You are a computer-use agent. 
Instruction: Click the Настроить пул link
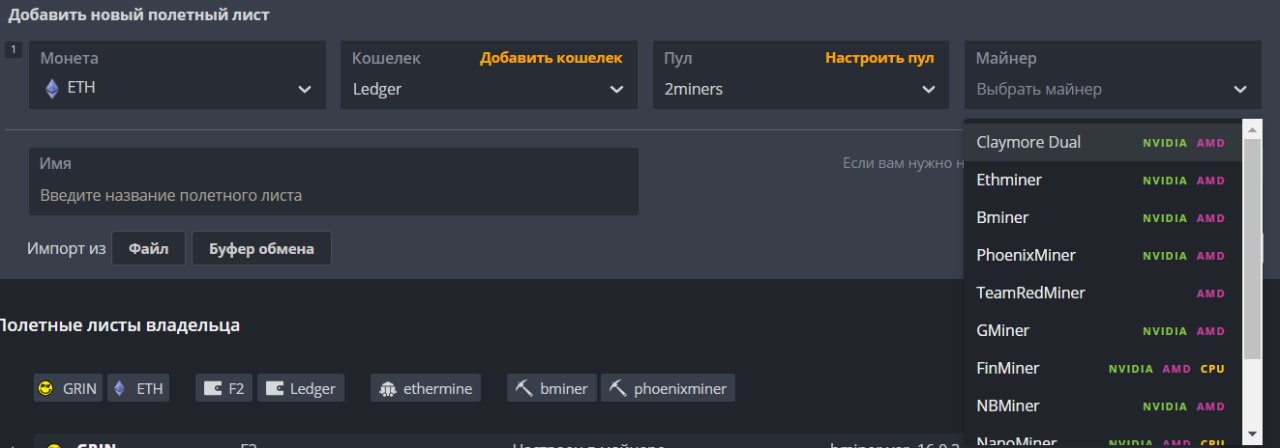point(880,58)
